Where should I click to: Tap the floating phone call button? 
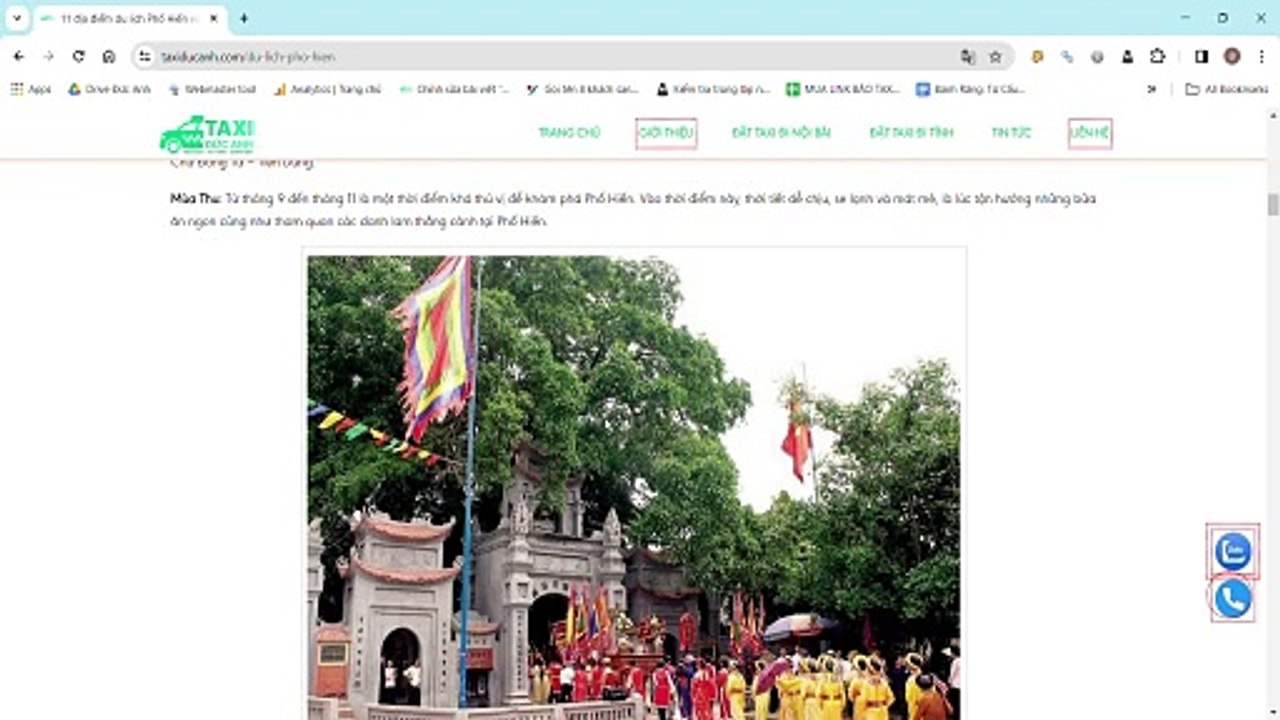pos(1232,598)
